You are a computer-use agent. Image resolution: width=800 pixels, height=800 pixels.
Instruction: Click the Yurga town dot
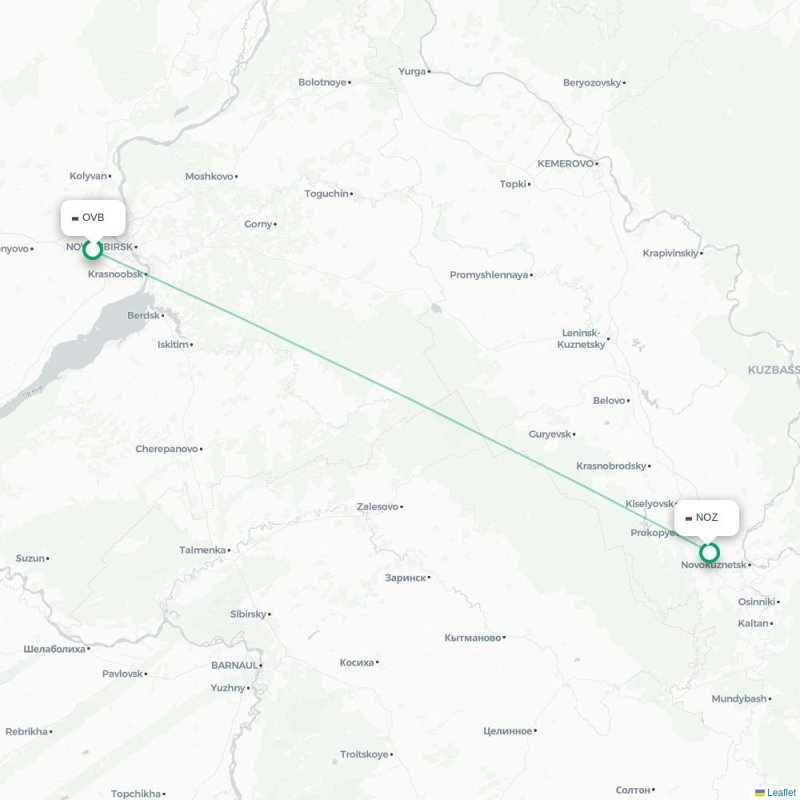pos(429,71)
